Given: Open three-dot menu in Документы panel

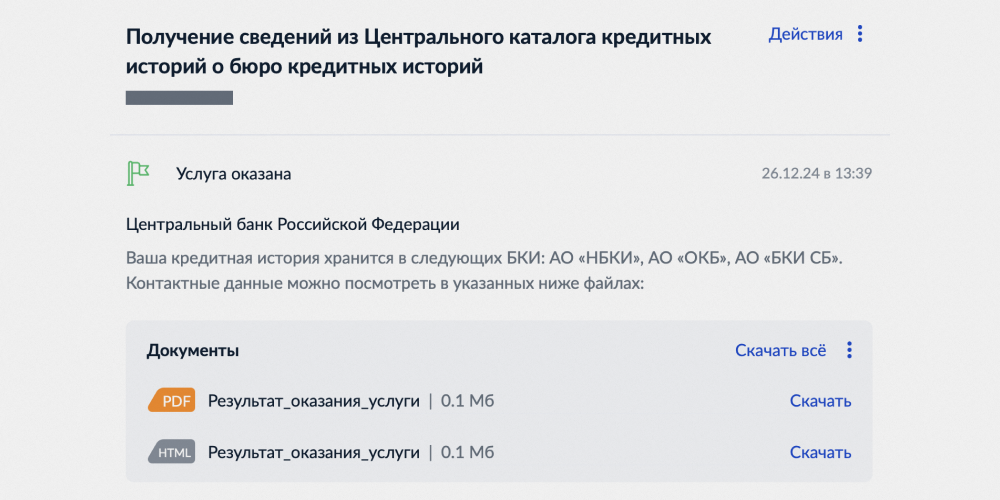Looking at the screenshot, I should tap(849, 350).
